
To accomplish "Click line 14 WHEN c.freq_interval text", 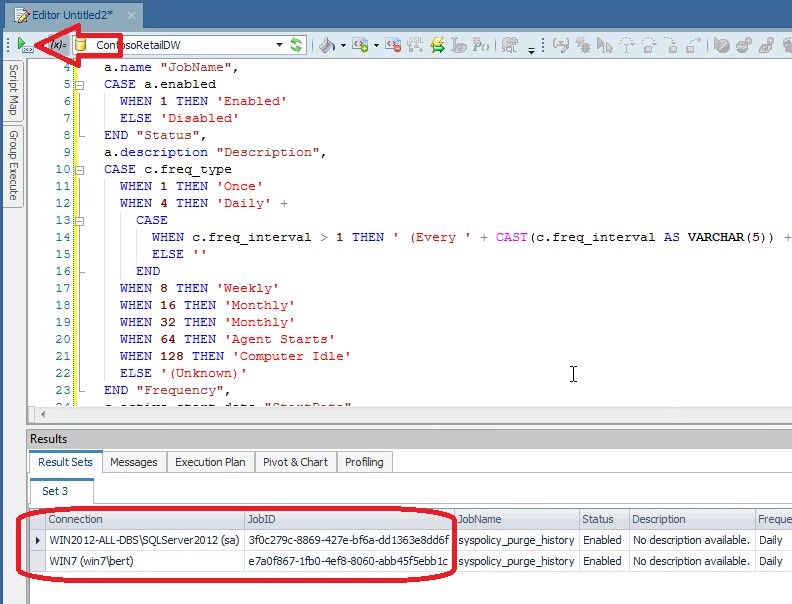I will point(231,237).
